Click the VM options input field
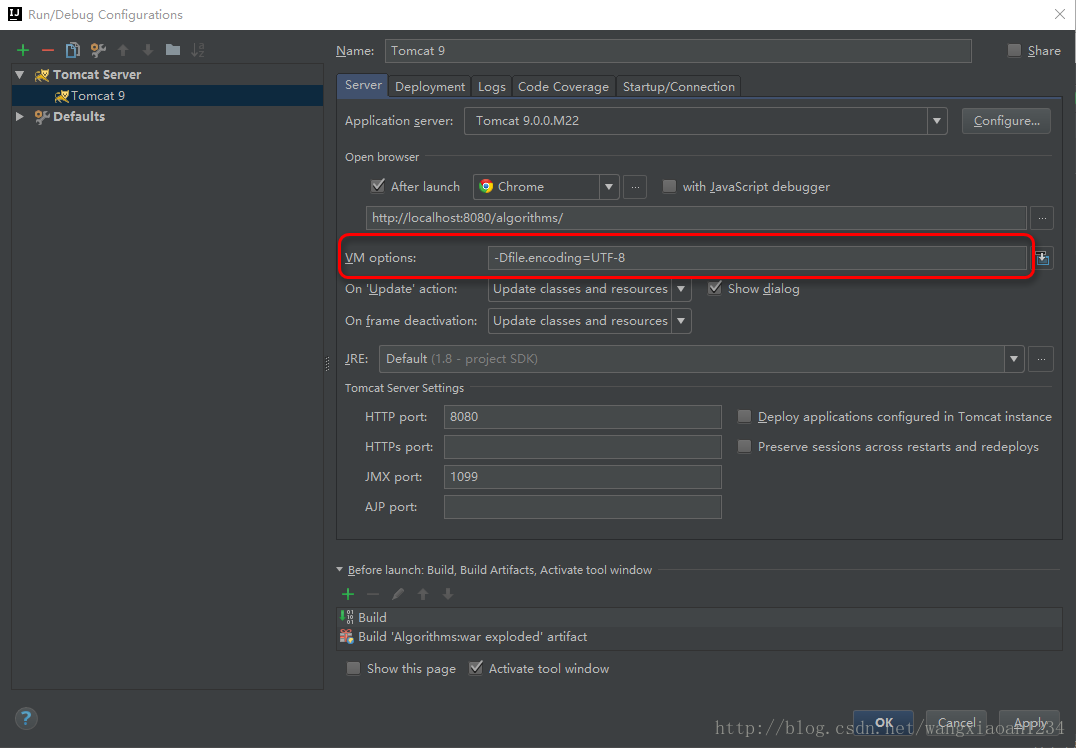This screenshot has width=1076, height=748. 757,258
